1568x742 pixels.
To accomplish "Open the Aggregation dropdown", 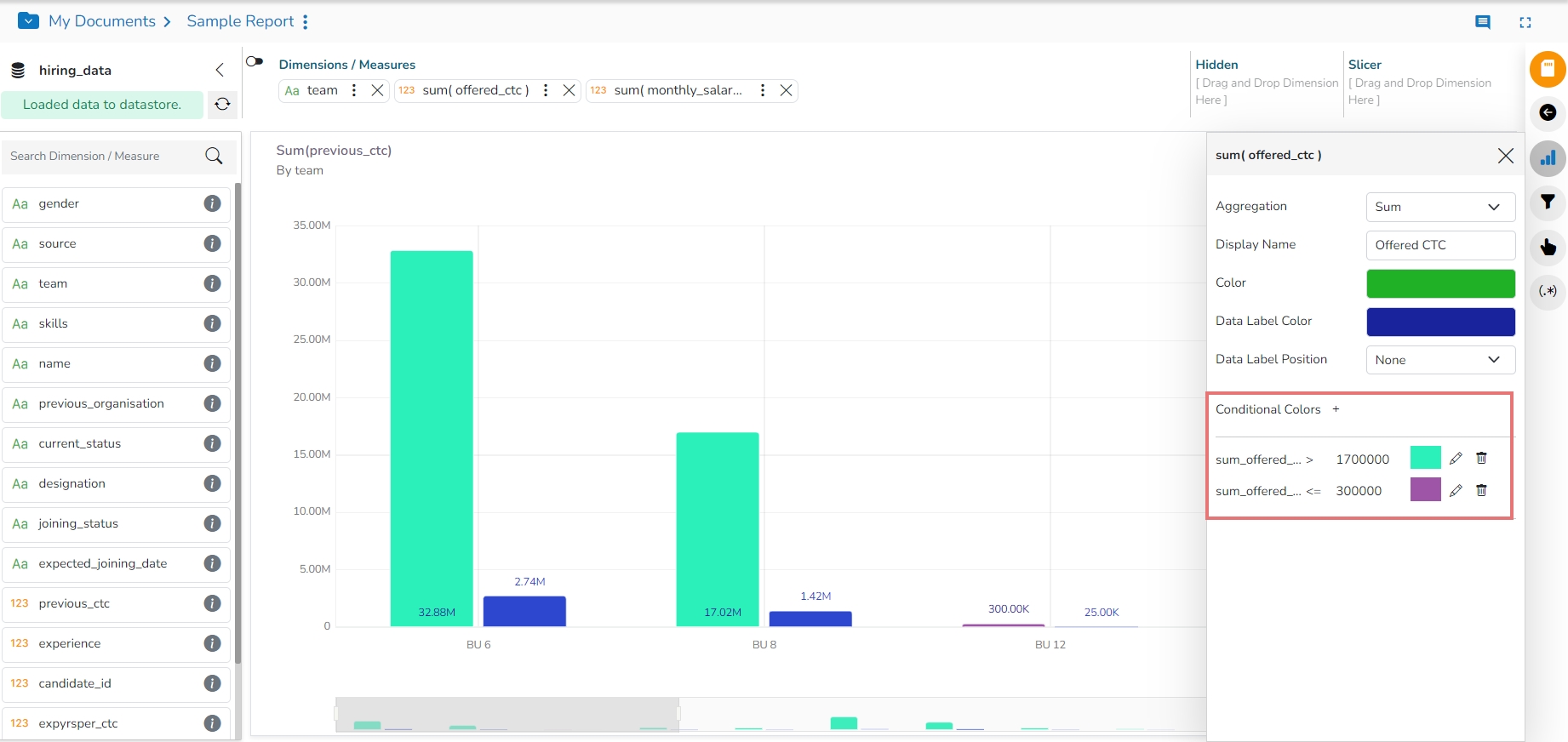I will [x=1440, y=207].
